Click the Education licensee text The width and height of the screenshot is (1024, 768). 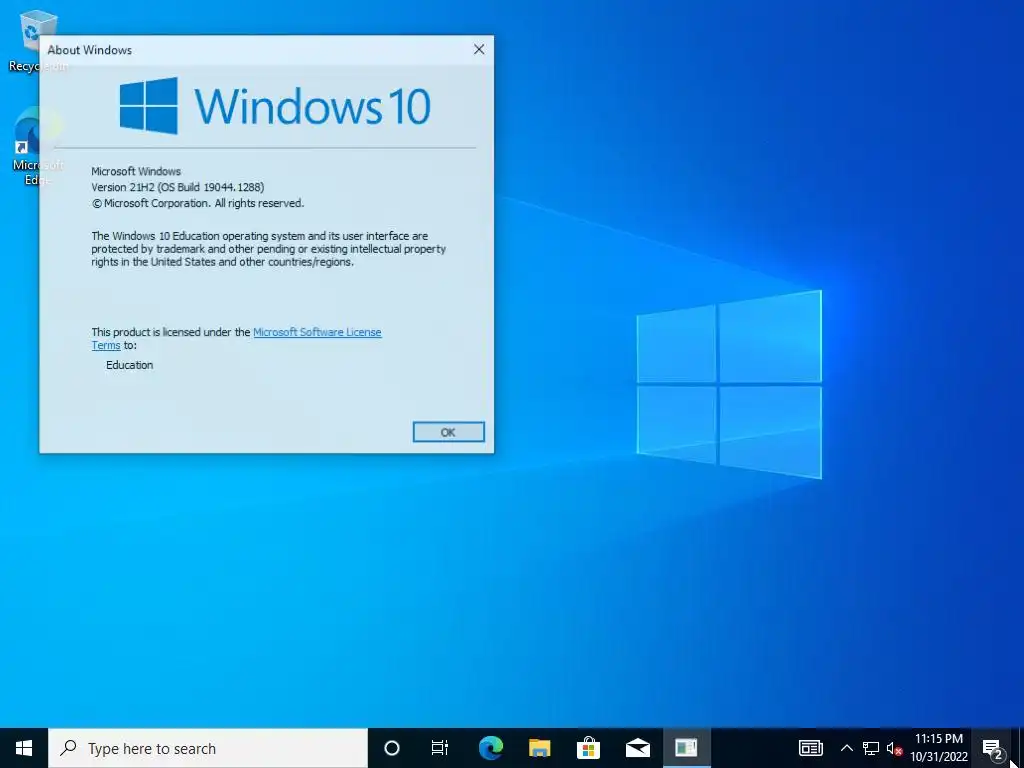[129, 365]
